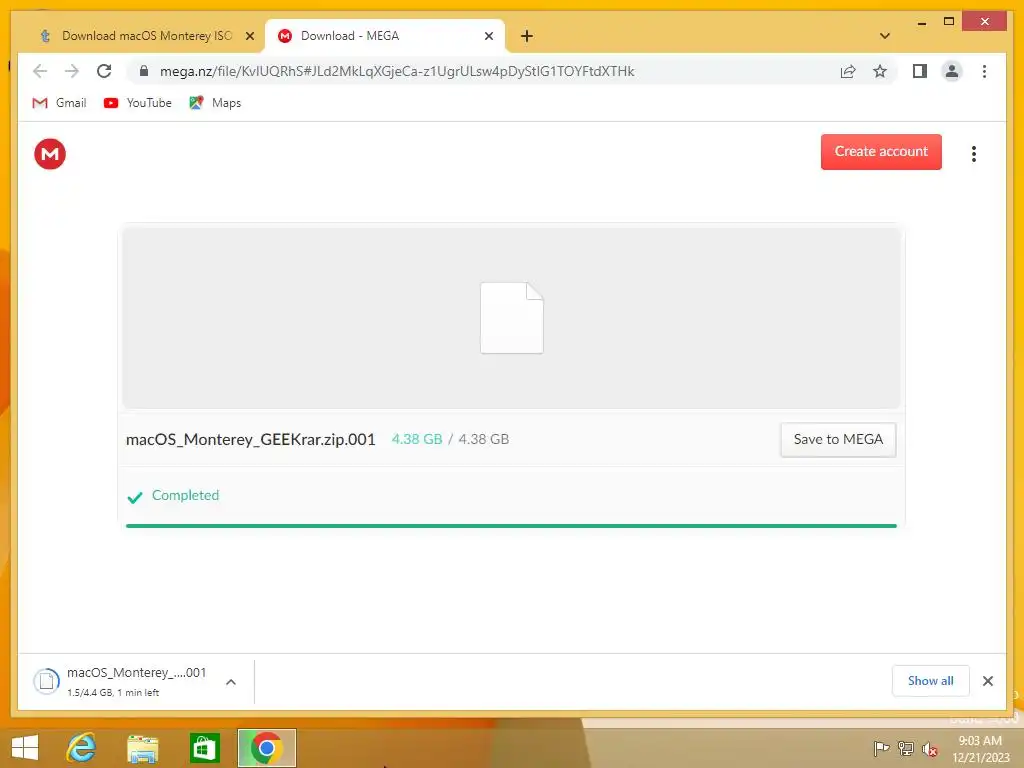This screenshot has width=1024, height=768.
Task: Open the YouTube bookmark
Action: 138,103
